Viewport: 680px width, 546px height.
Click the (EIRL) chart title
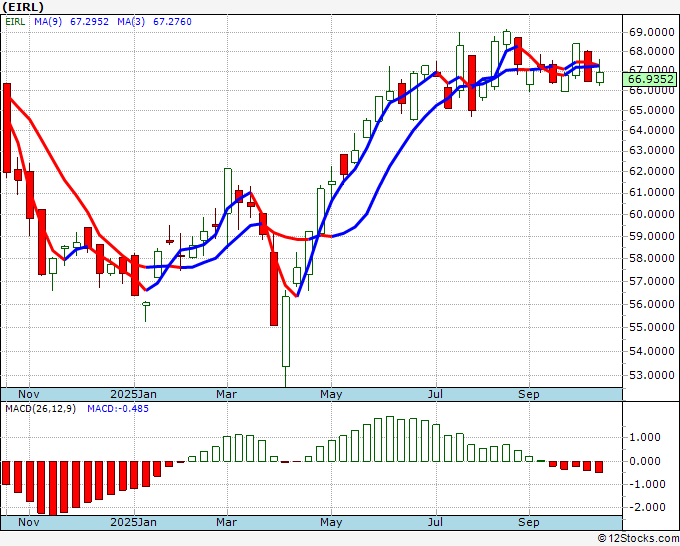point(23,7)
